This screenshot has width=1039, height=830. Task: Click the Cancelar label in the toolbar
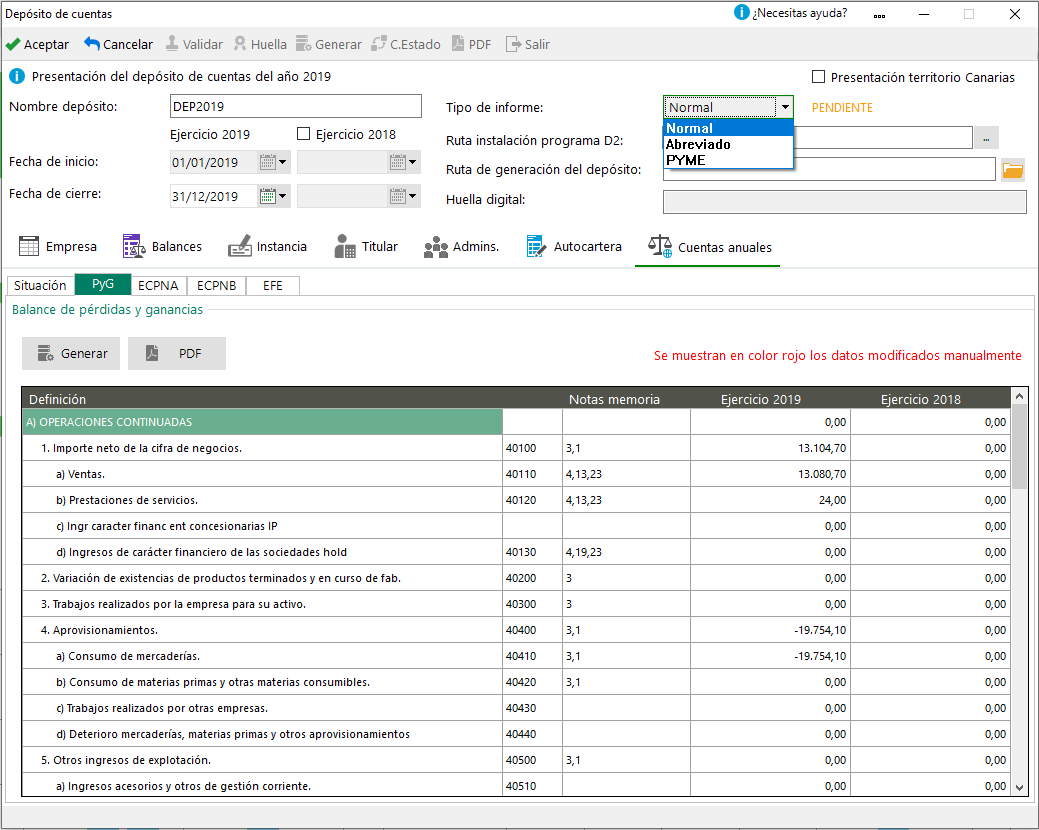[128, 44]
